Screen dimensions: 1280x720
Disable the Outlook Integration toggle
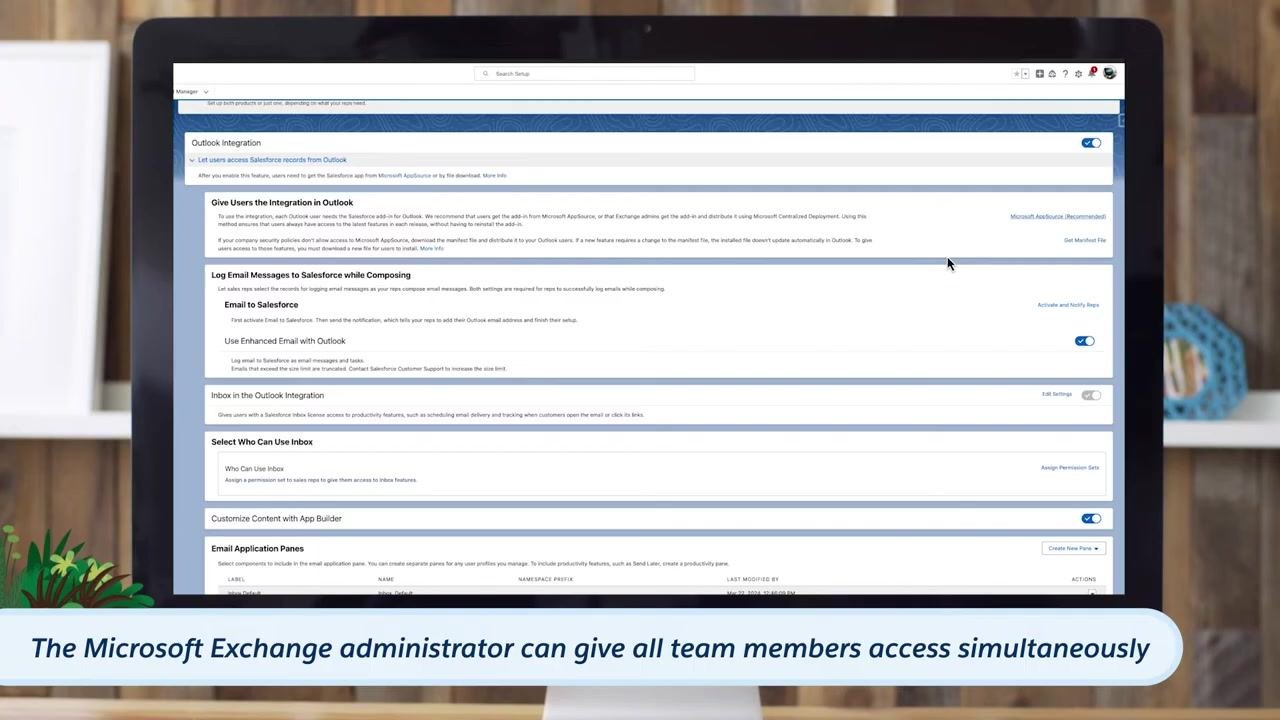[1091, 143]
